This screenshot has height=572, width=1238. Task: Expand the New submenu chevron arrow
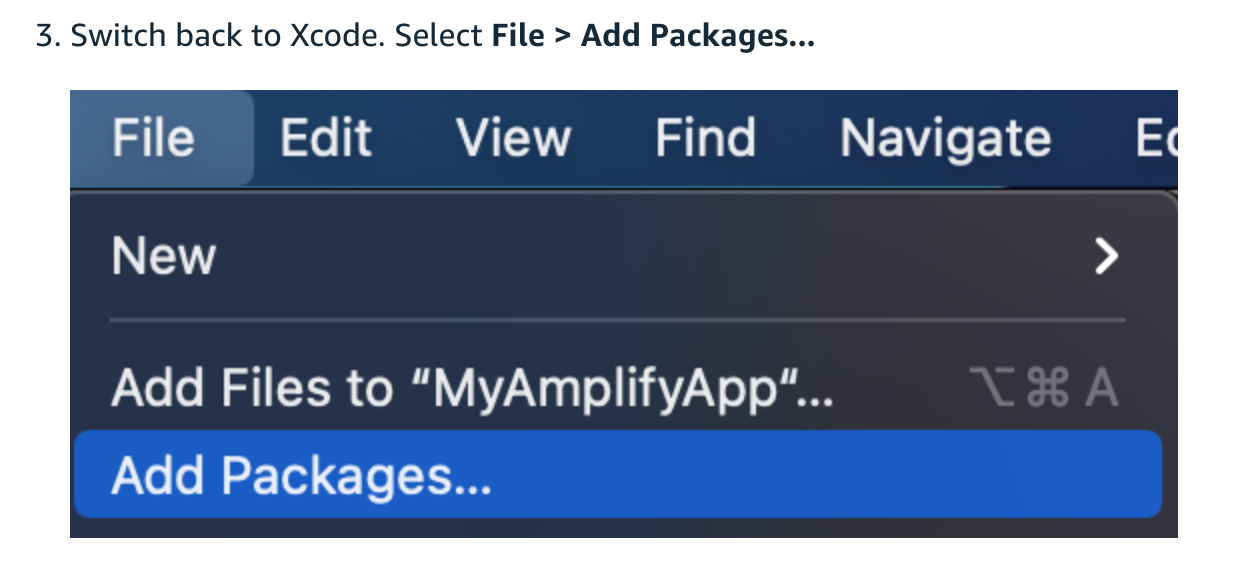(x=1106, y=257)
